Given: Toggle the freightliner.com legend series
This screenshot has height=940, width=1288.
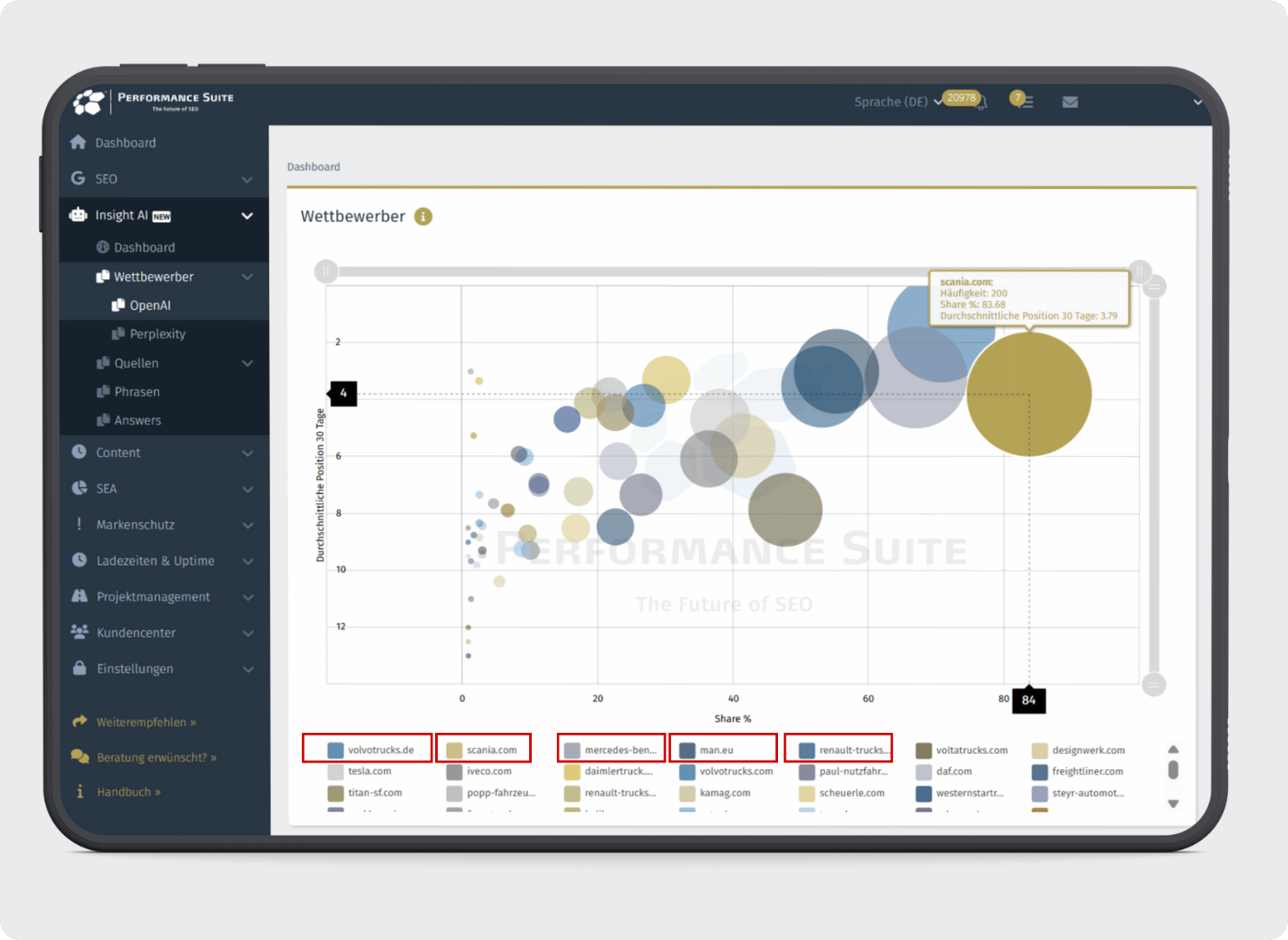Looking at the screenshot, I should [1077, 771].
